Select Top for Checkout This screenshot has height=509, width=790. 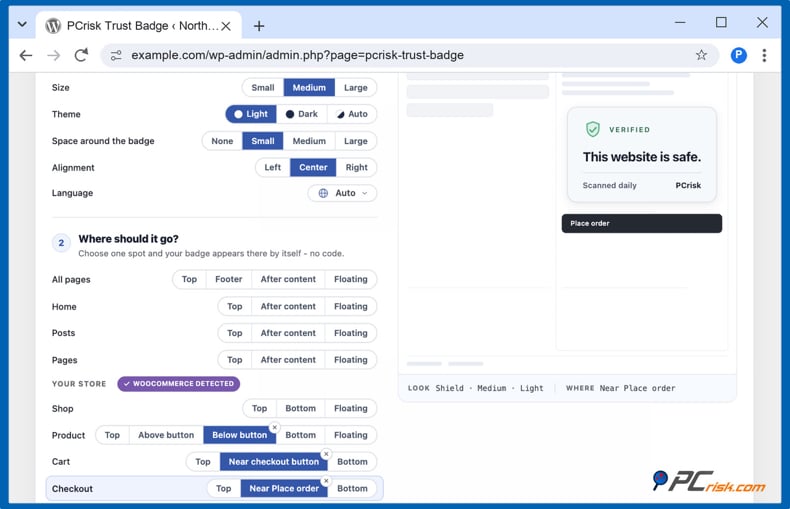(224, 488)
